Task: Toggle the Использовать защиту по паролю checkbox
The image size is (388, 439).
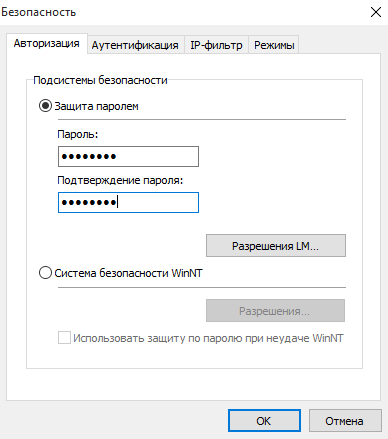Action: pyautogui.click(x=64, y=338)
